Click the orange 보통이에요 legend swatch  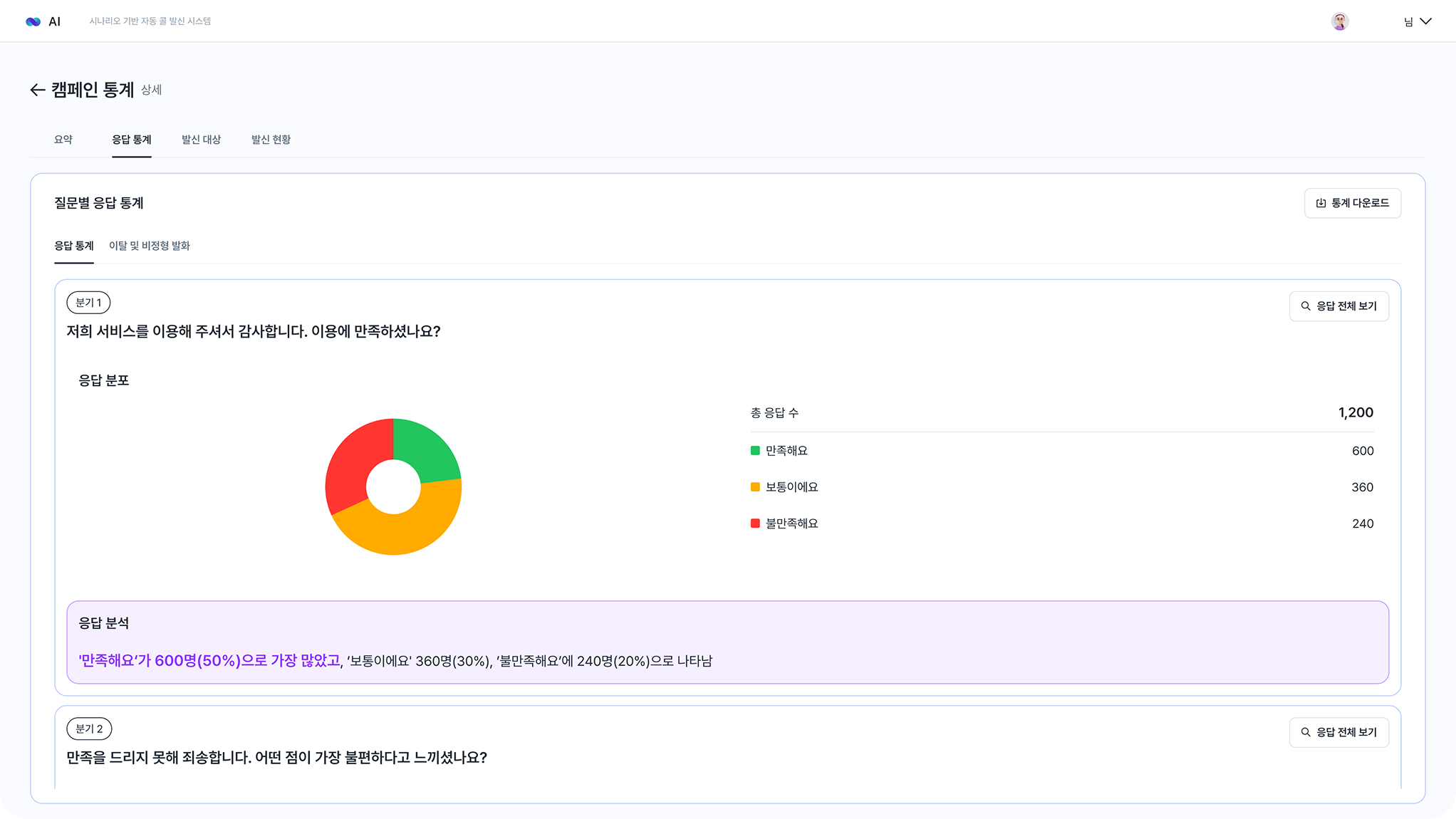click(755, 487)
